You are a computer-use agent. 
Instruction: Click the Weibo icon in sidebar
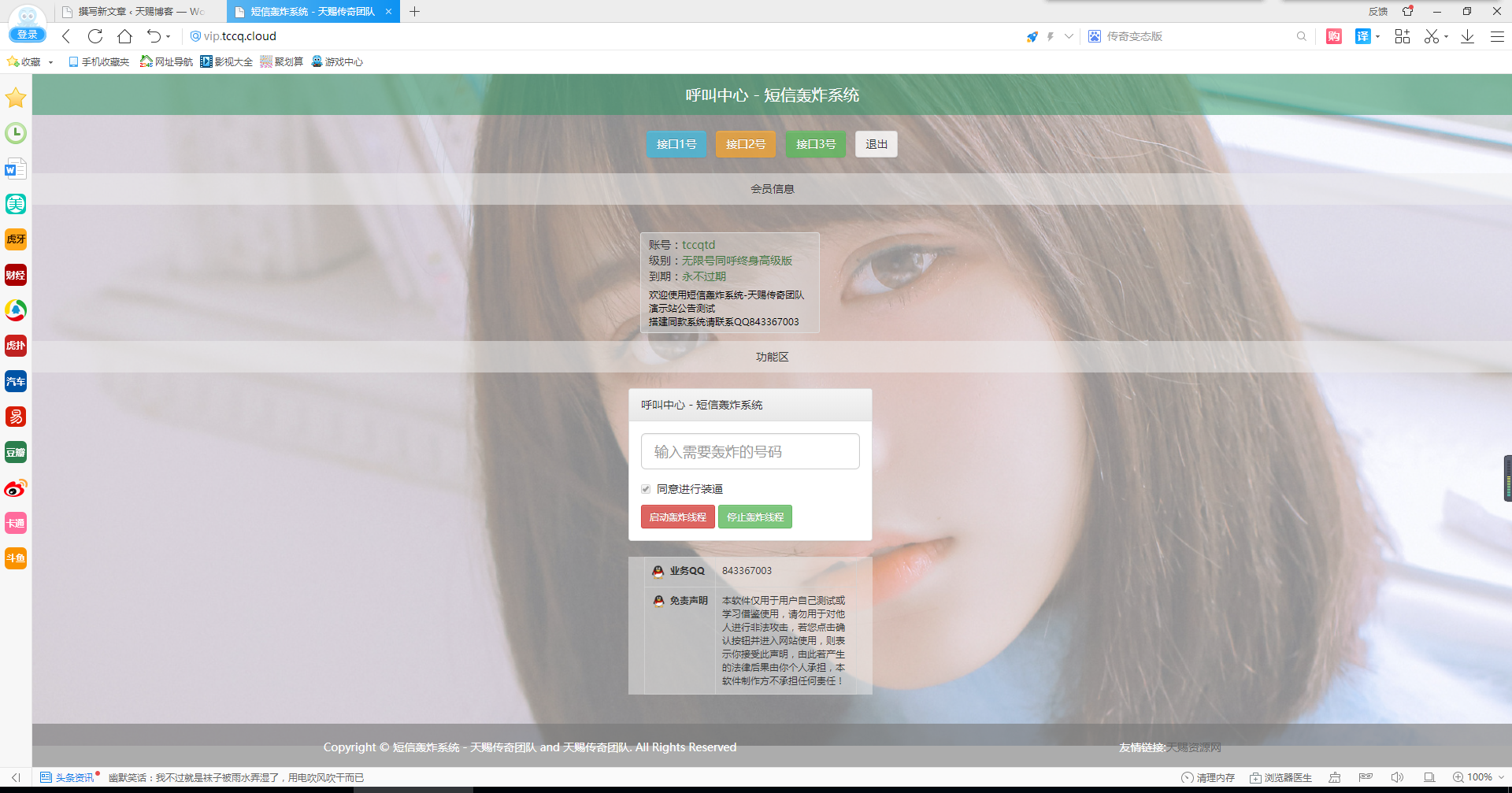click(x=16, y=488)
